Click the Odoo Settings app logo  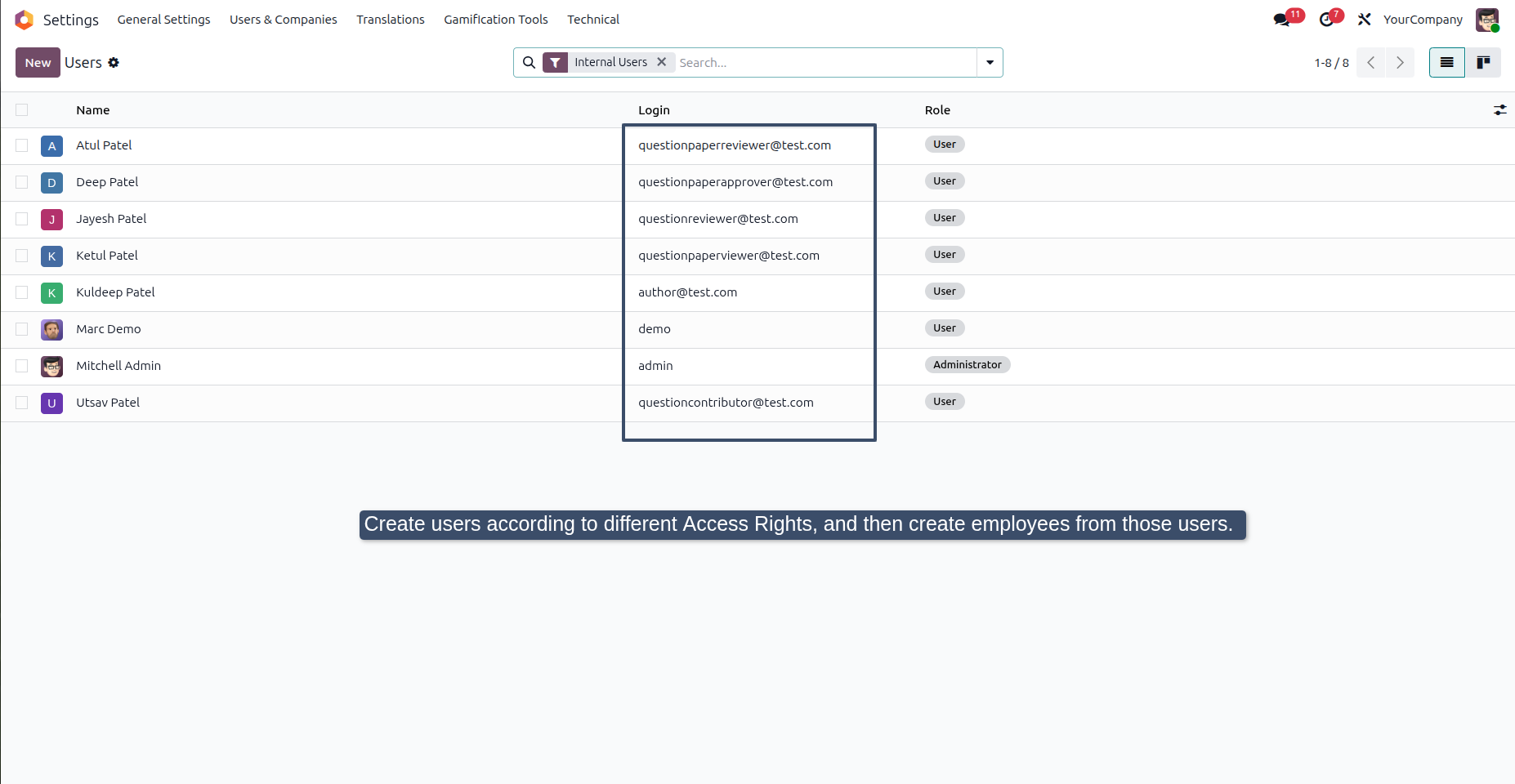click(x=25, y=20)
